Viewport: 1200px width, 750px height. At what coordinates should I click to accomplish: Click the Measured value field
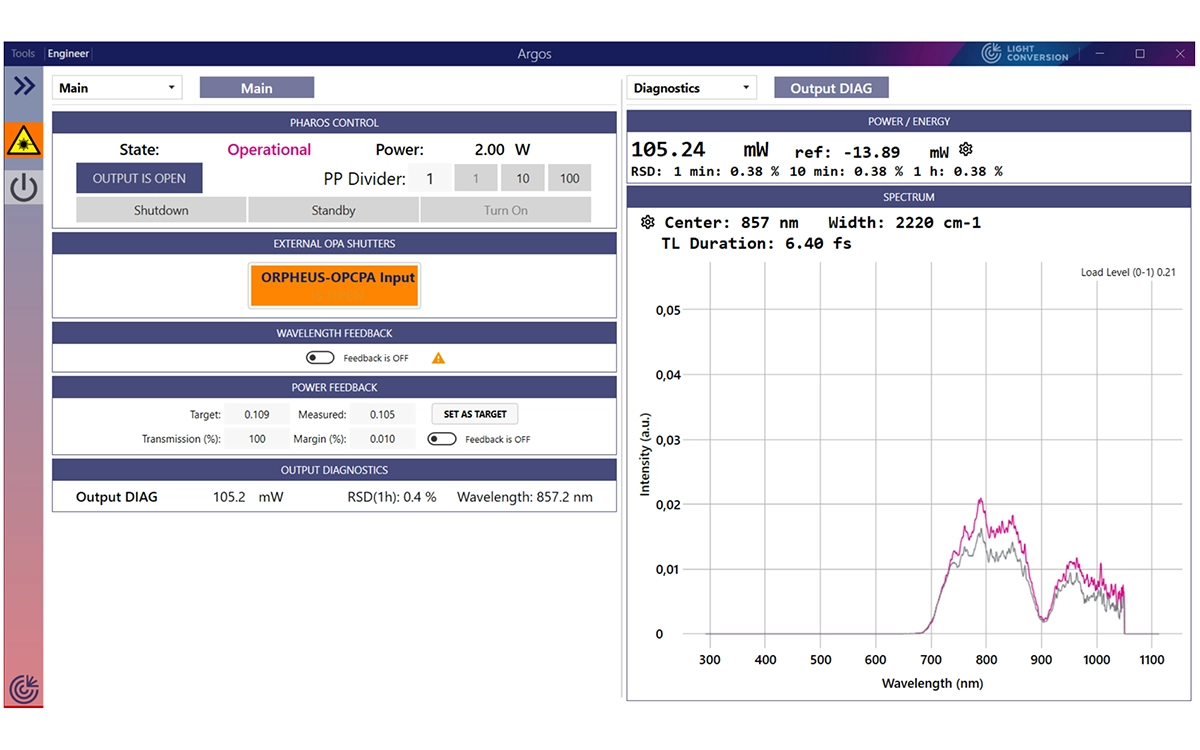[382, 414]
